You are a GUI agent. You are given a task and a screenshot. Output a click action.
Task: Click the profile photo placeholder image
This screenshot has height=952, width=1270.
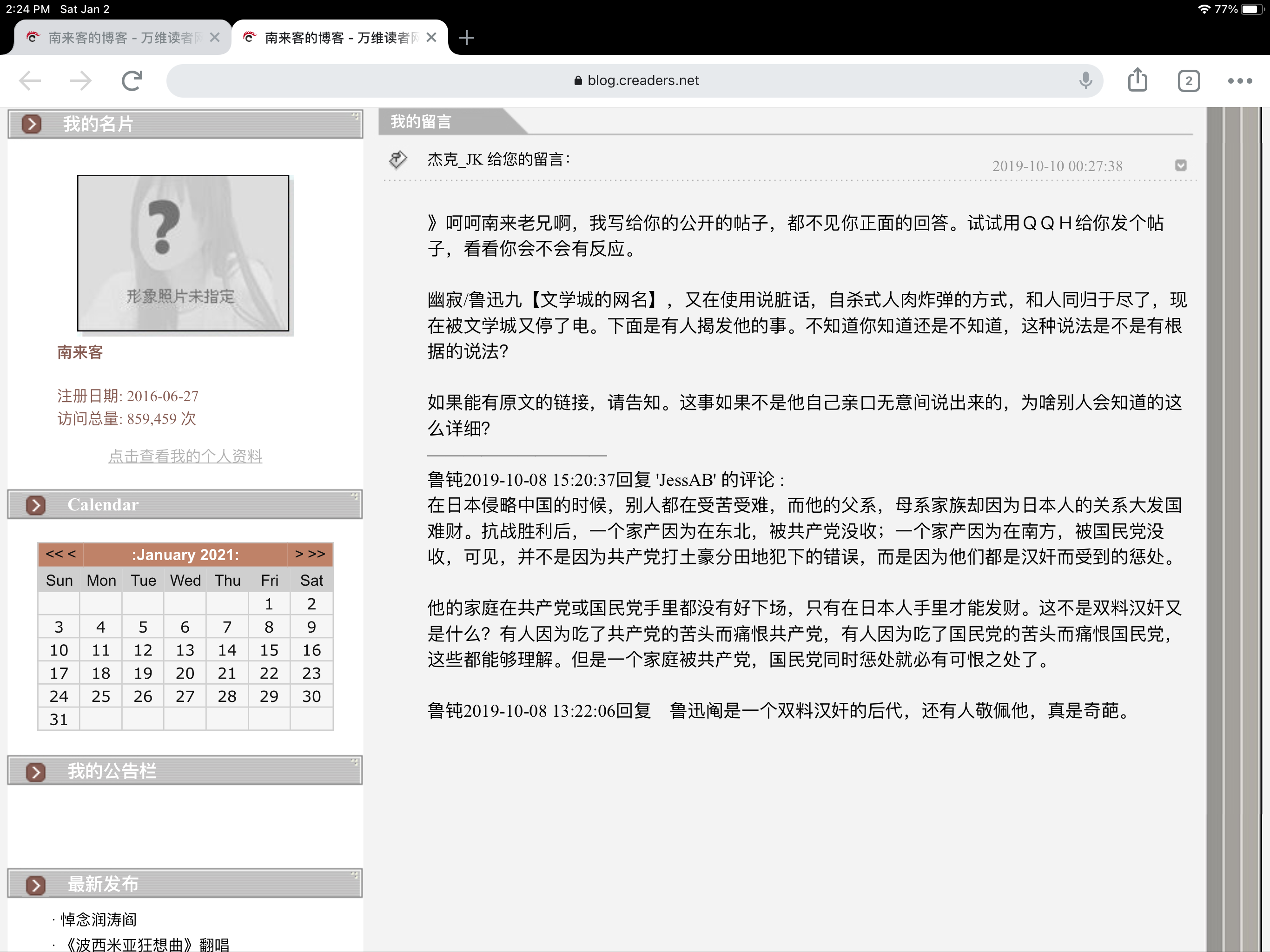coord(183,253)
